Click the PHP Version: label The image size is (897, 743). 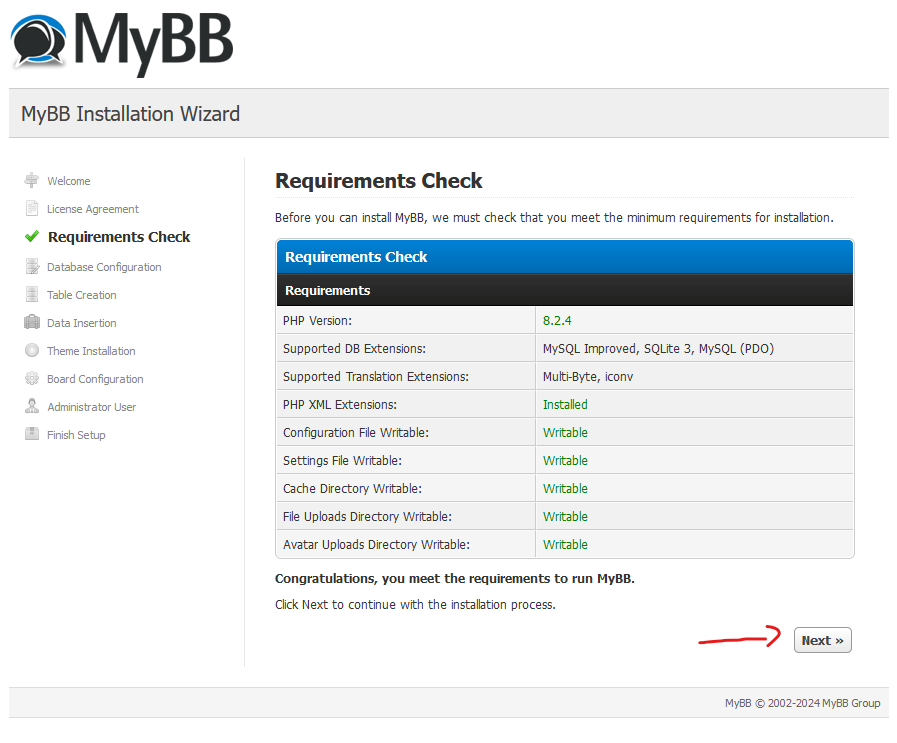tap(317, 321)
